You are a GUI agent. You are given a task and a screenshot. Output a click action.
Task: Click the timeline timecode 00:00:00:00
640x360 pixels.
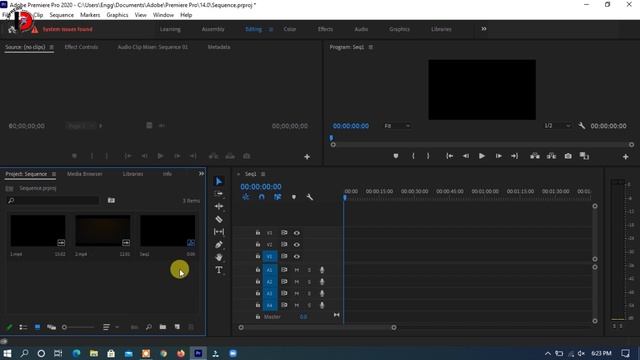pyautogui.click(x=261, y=187)
